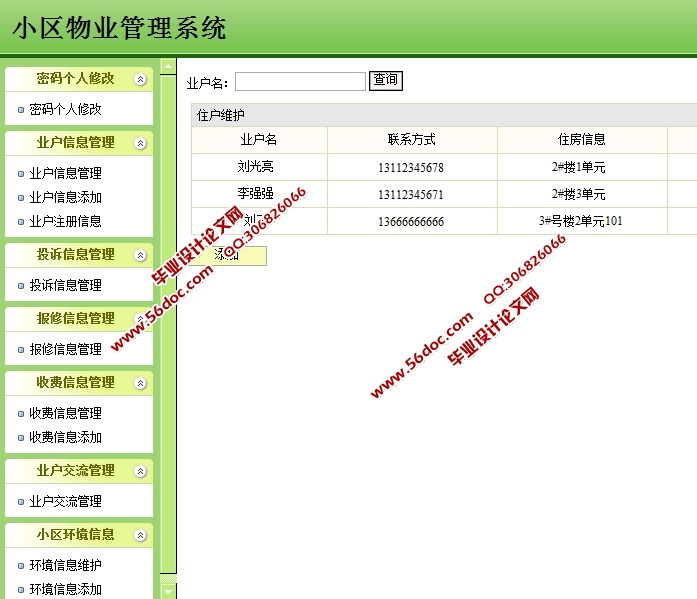The width and height of the screenshot is (697, 599).
Task: Click the 添加 button below table
Action: point(228,256)
